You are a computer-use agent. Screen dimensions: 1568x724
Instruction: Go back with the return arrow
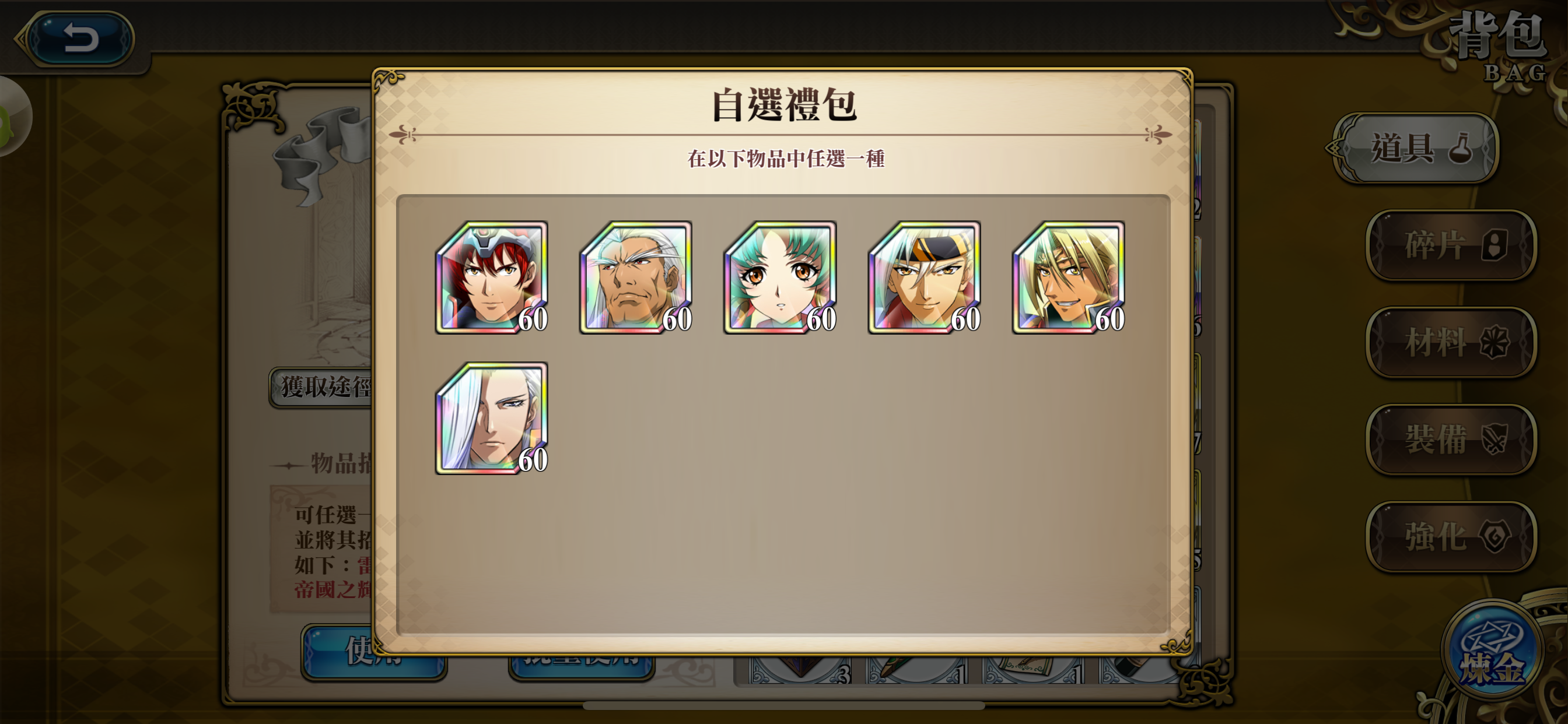(80, 39)
